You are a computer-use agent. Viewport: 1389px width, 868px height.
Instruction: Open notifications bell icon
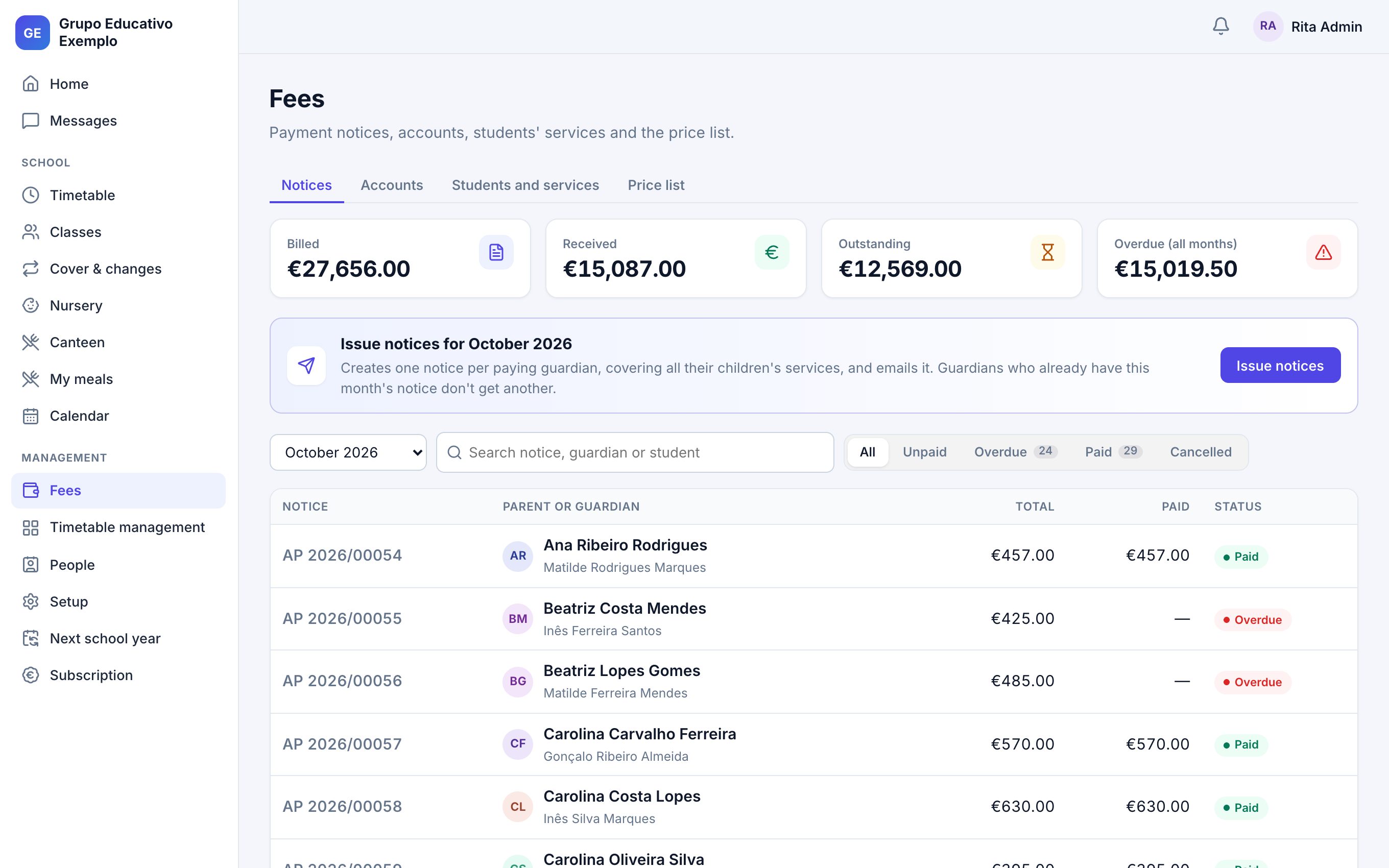[x=1221, y=27]
